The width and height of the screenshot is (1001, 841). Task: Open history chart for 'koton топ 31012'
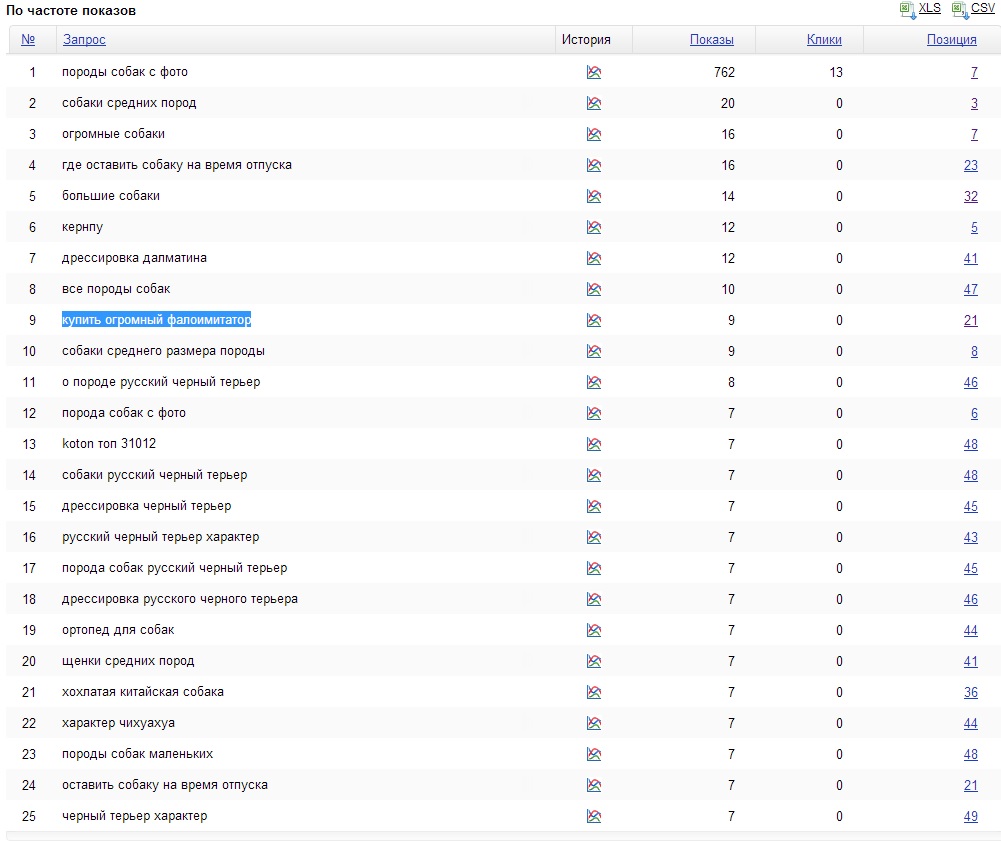coord(594,444)
